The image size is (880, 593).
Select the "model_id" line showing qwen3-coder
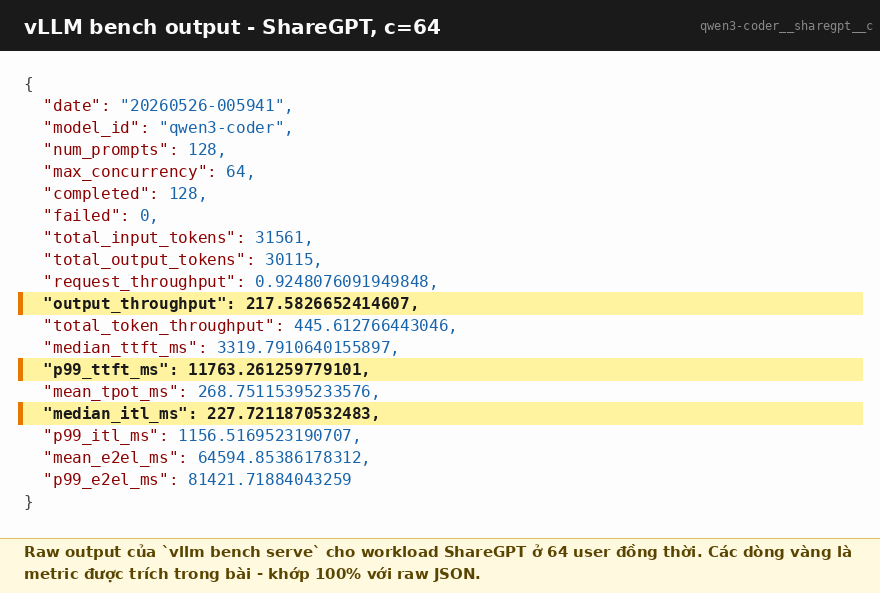168,127
